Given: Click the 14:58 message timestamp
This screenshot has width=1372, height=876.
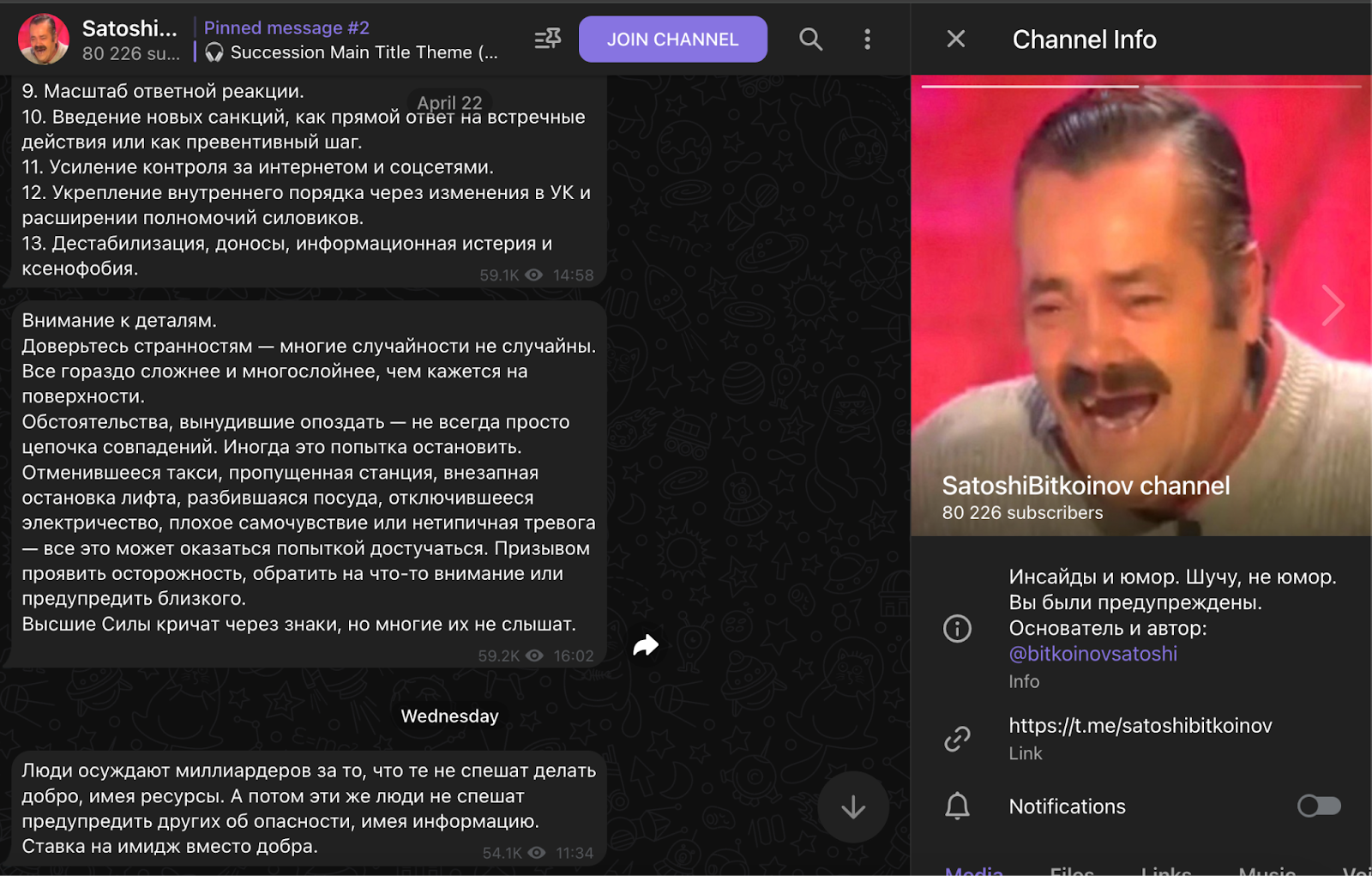Looking at the screenshot, I should coord(574,275).
